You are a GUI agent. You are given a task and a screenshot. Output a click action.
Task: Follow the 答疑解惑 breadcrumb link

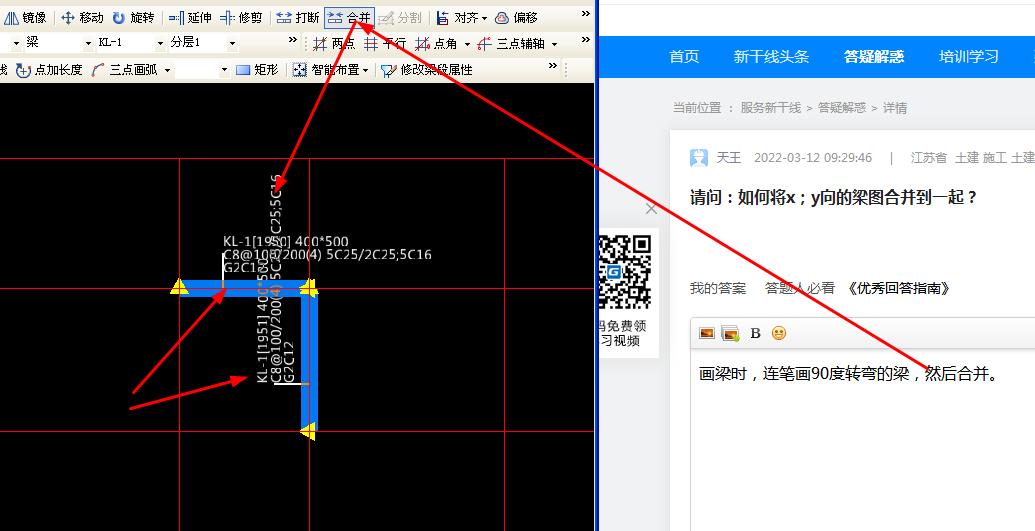click(x=842, y=108)
